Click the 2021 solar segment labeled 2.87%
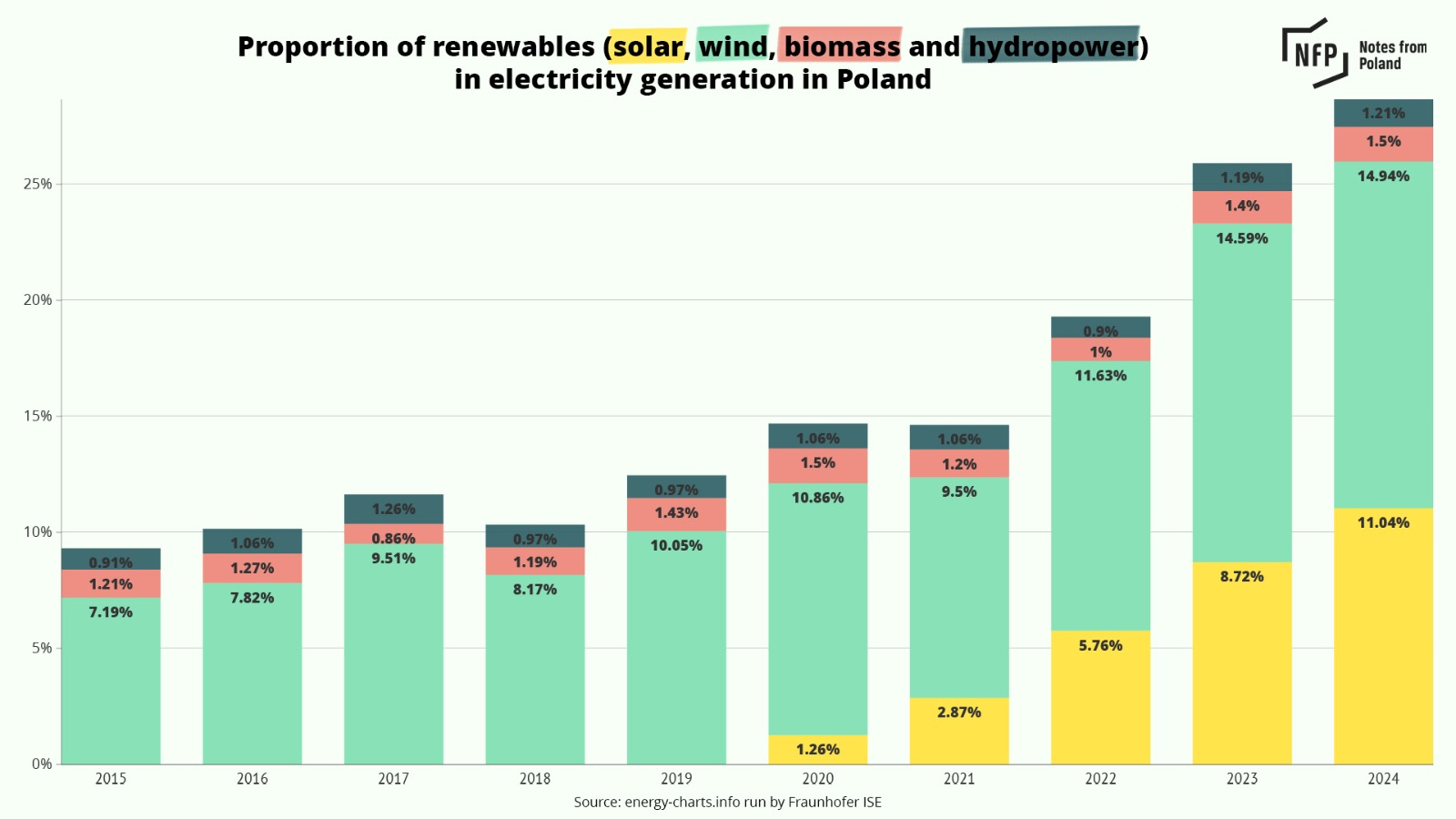Screen dimensions: 1456x819 click(x=958, y=730)
